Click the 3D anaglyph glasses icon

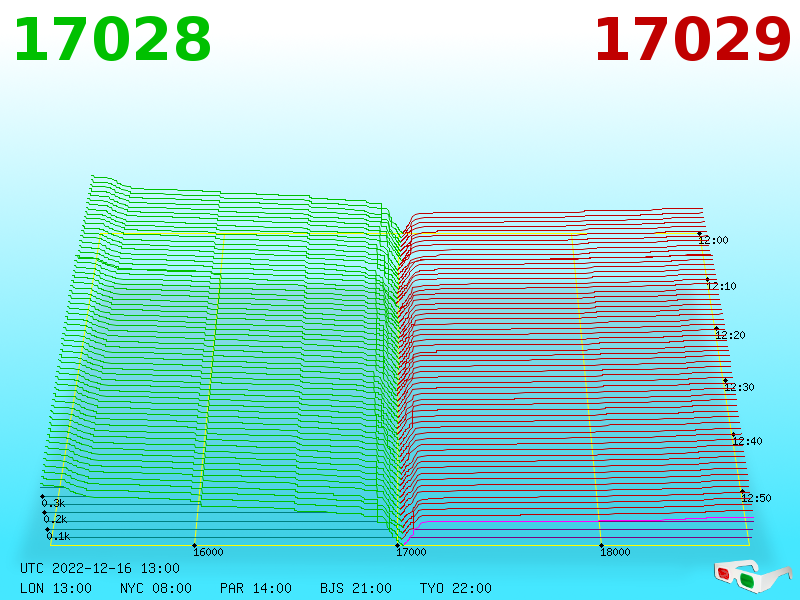click(754, 577)
